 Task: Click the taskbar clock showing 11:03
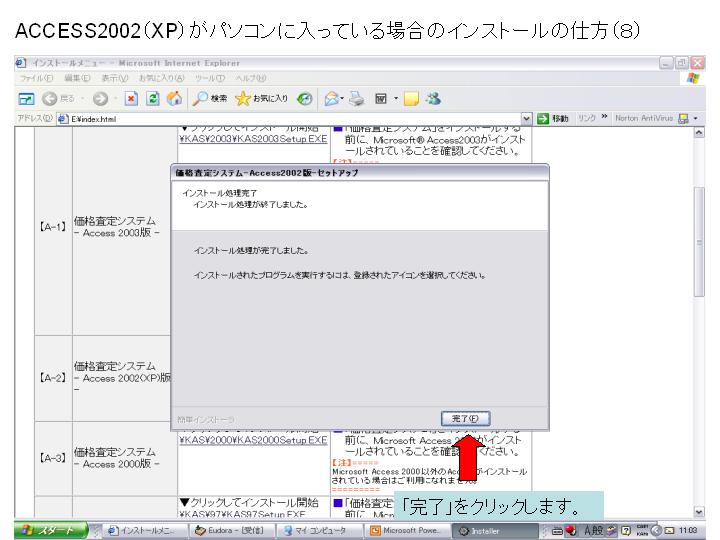[x=688, y=530]
